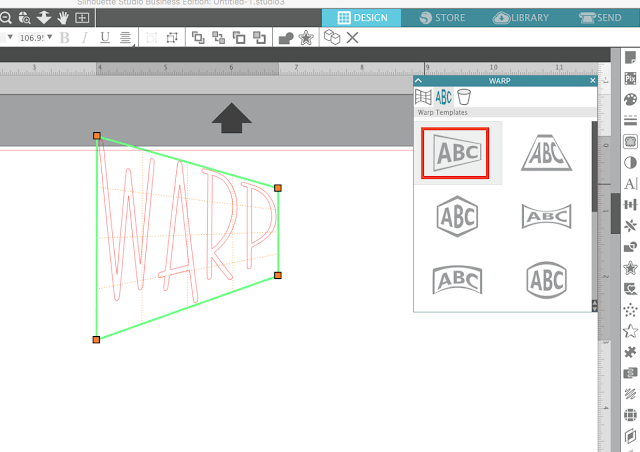640x452 pixels.
Task: Click send to back icon
Action: pyautogui.click(x=239, y=38)
